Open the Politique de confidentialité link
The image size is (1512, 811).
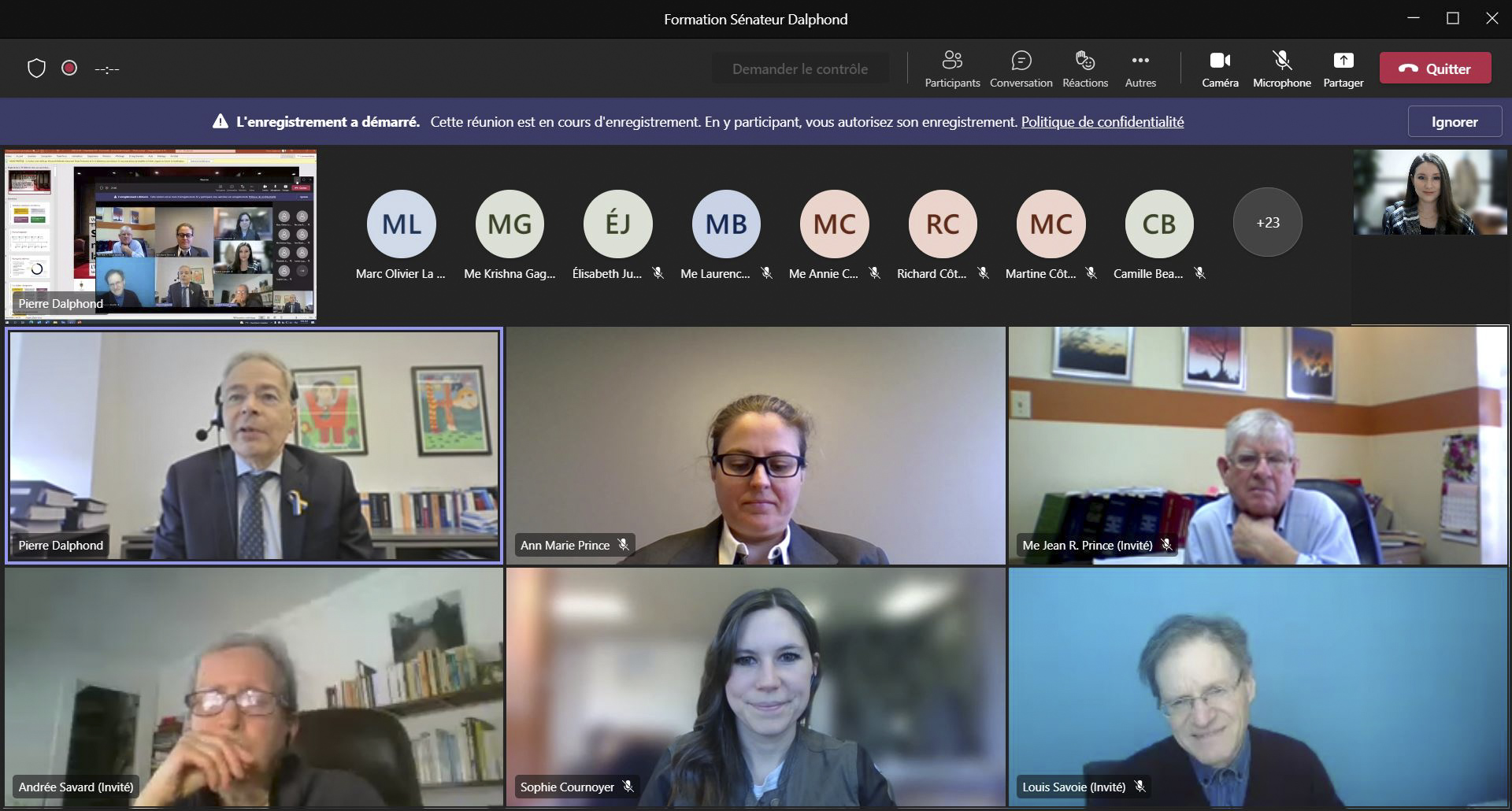point(1102,122)
